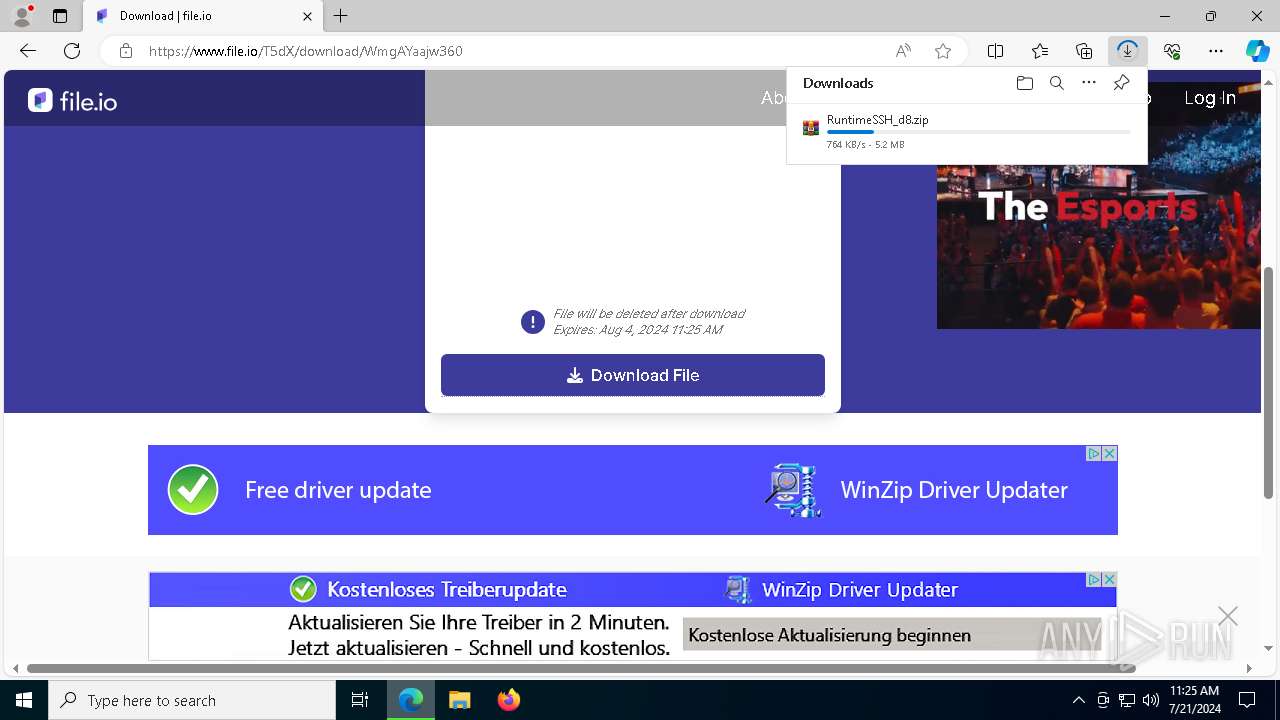This screenshot has width=1280, height=720.
Task: Click the Download File button
Action: tap(633, 375)
